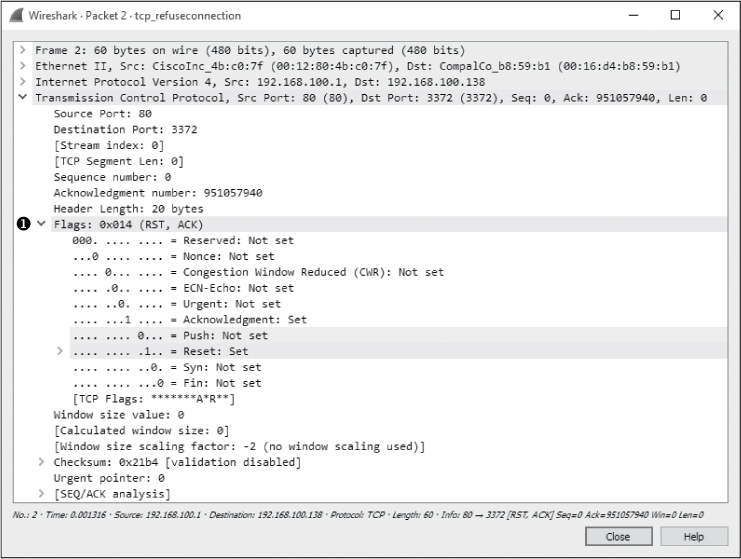Open Help for this dialog
This screenshot has width=741, height=559.
[x=694, y=536]
